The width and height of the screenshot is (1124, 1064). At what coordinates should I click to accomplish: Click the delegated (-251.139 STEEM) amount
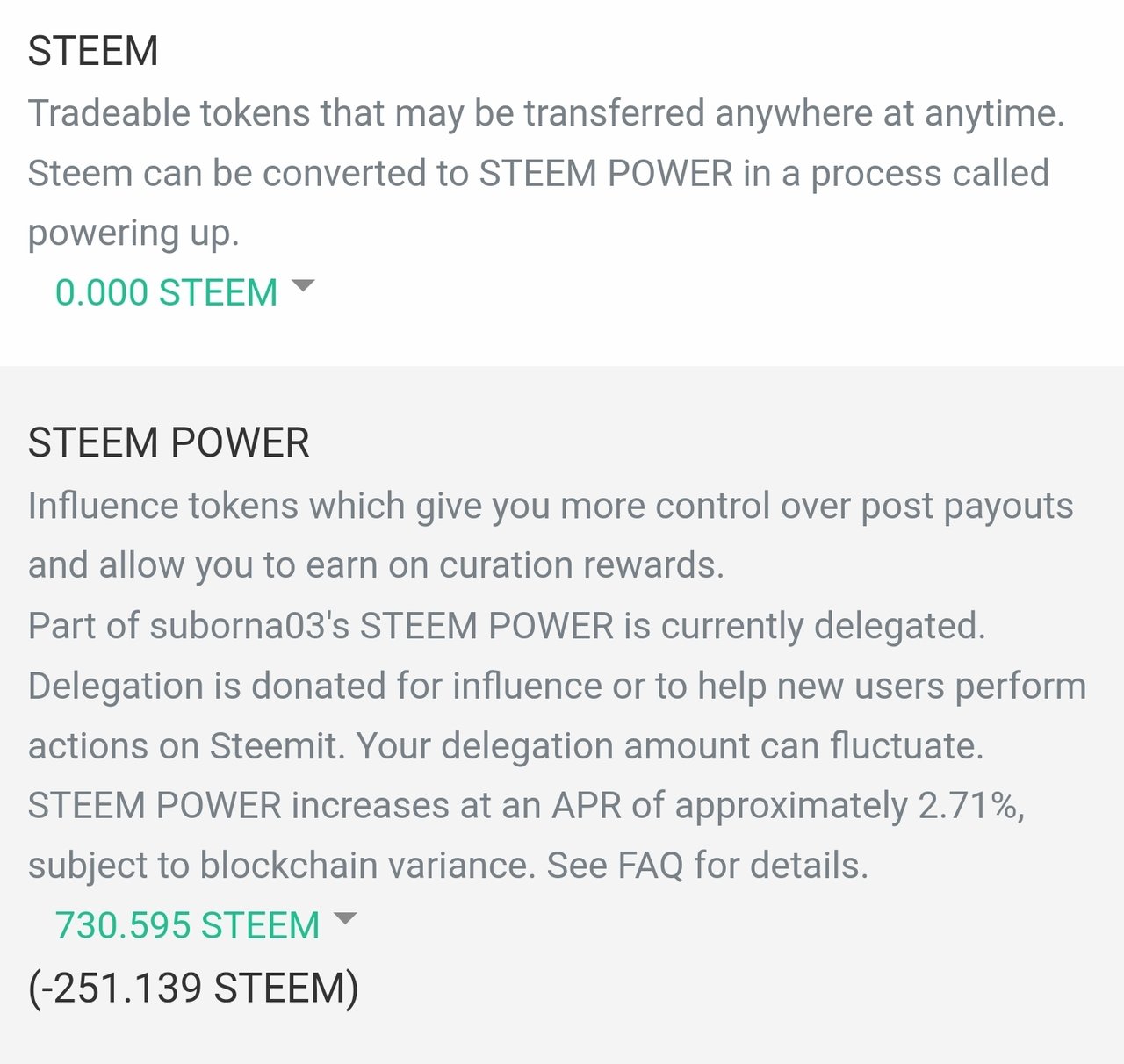pyautogui.click(x=193, y=988)
